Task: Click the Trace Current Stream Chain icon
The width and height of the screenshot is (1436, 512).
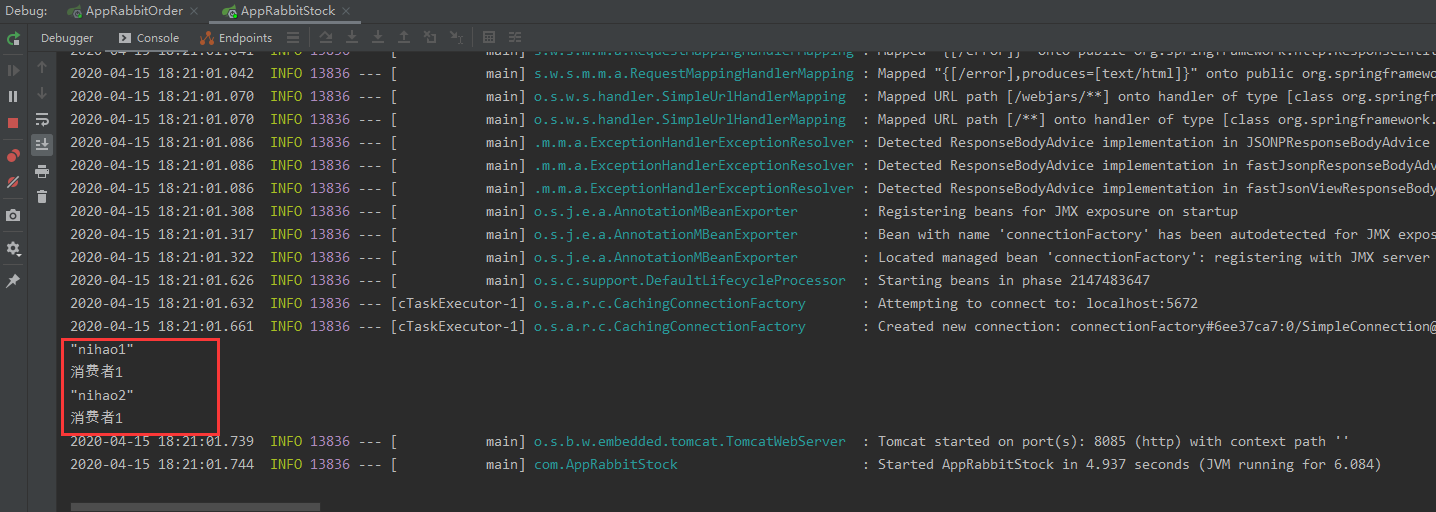Action: pyautogui.click(x=516, y=38)
